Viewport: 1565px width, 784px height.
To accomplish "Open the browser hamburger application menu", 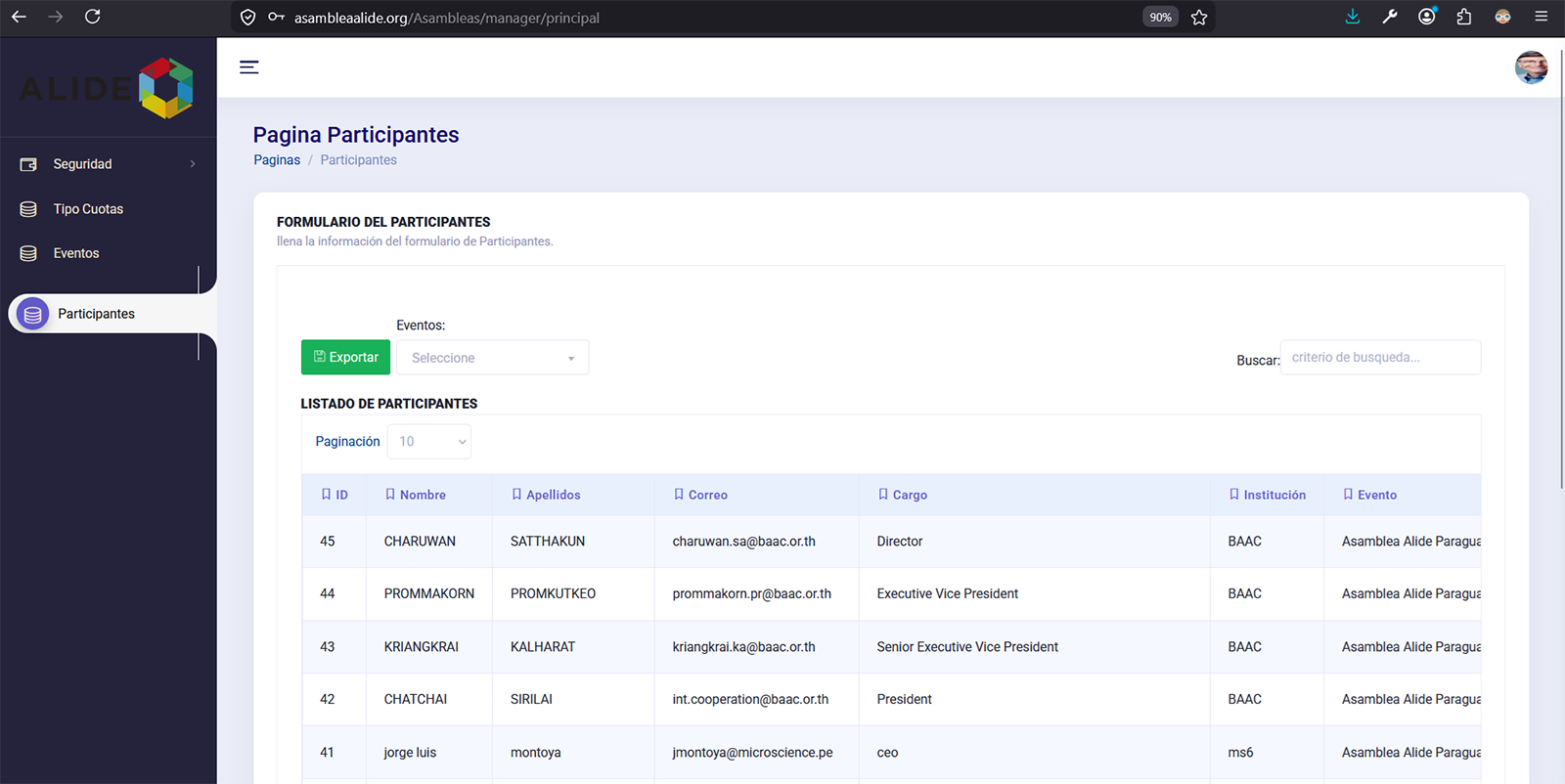I will (x=1541, y=17).
